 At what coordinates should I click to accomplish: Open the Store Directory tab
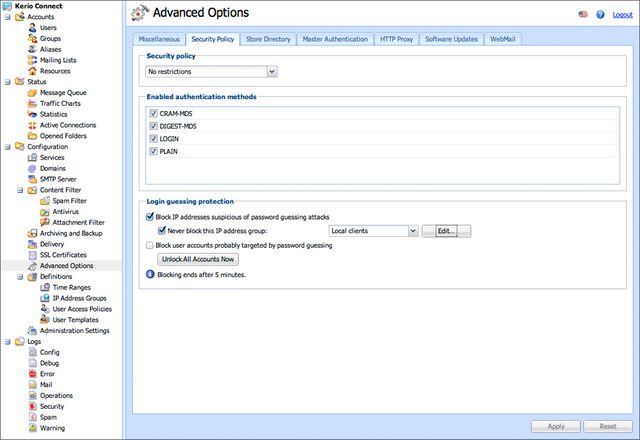pyautogui.click(x=268, y=39)
